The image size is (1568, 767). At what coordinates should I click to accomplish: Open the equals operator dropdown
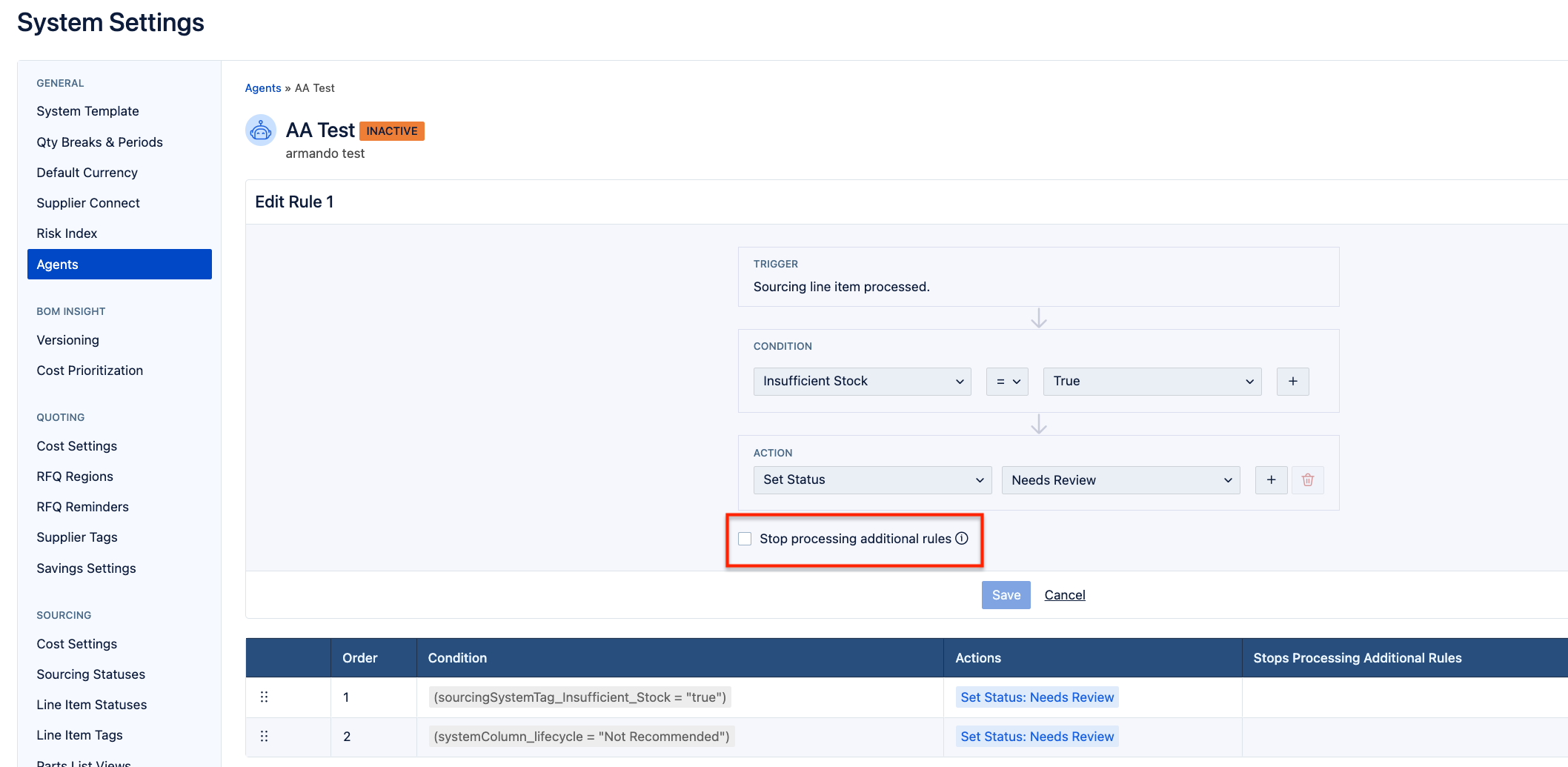click(1007, 382)
